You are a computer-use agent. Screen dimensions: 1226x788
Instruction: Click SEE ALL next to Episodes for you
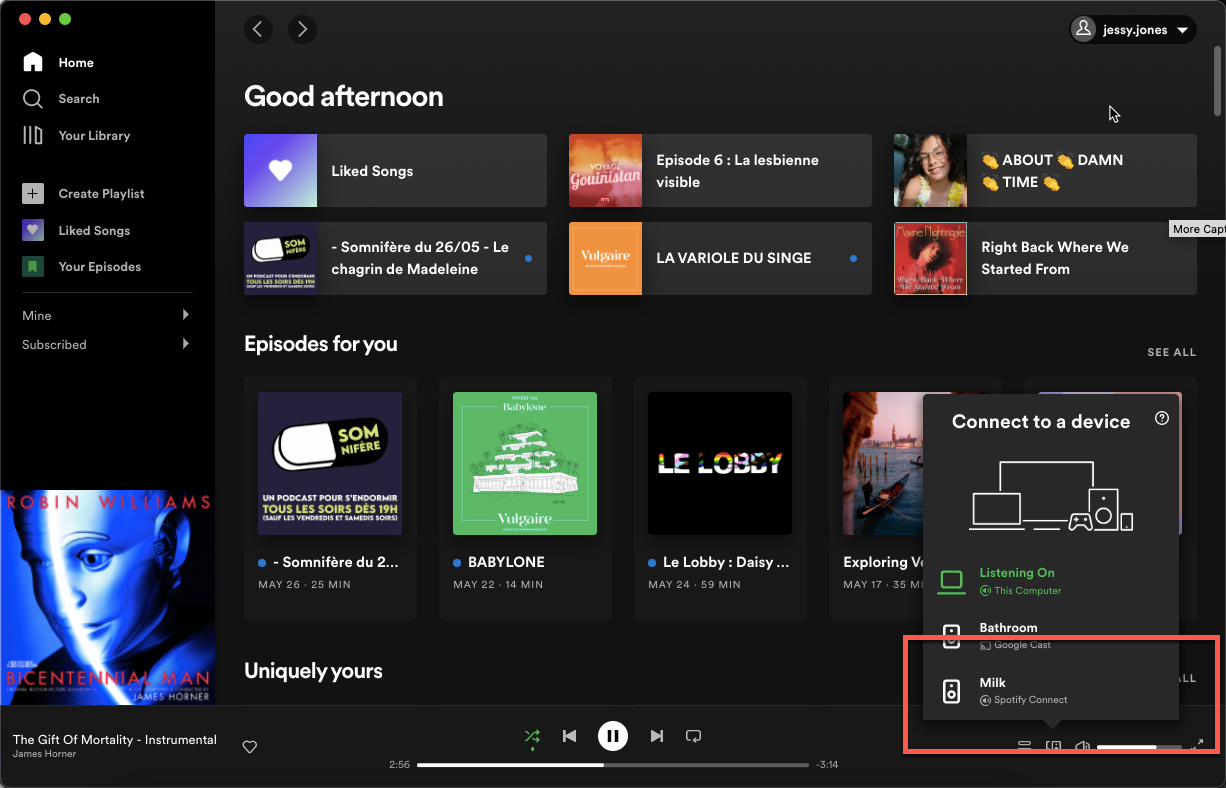[x=1171, y=352]
